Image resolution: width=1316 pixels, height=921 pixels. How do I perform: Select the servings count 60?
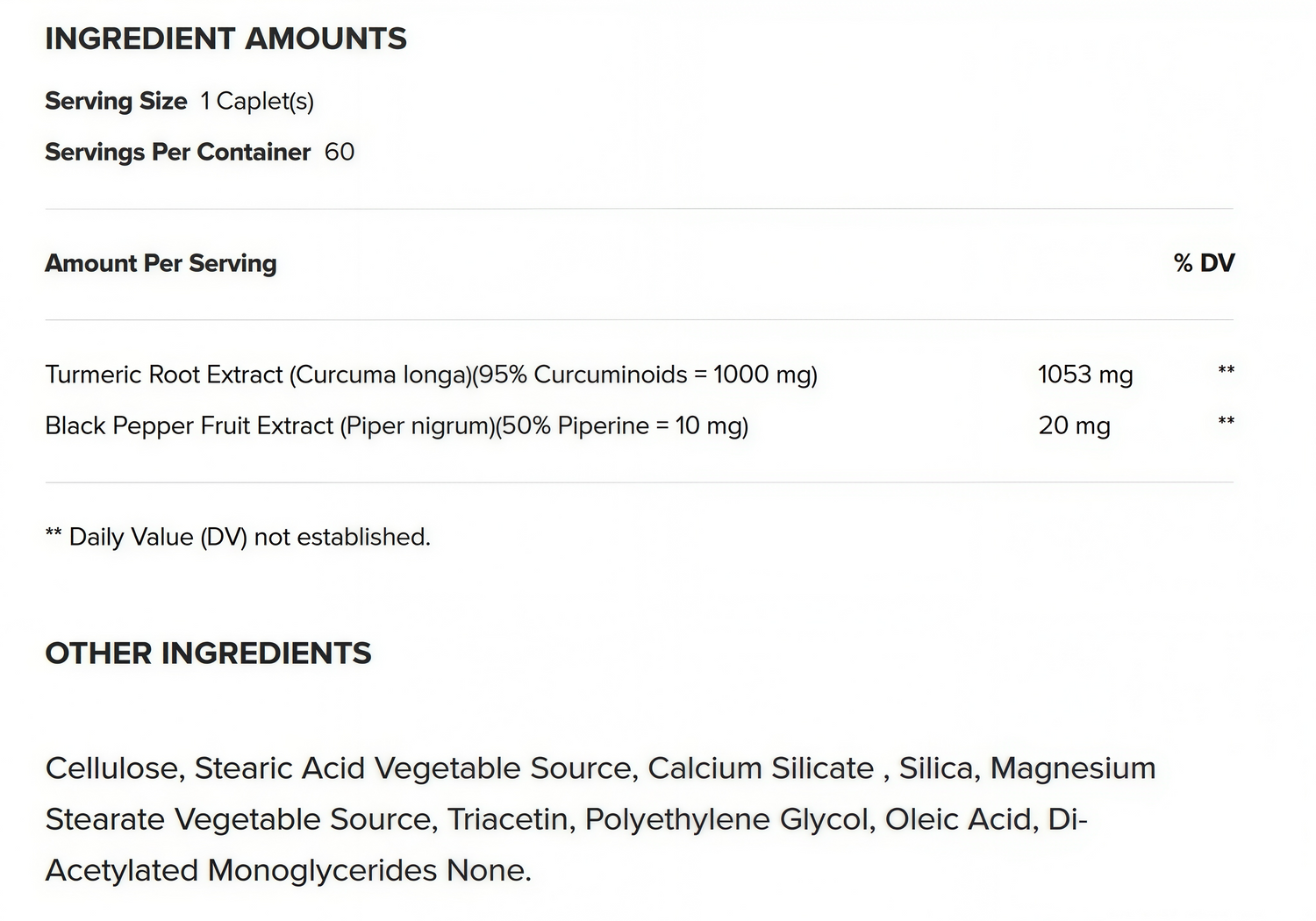(340, 152)
